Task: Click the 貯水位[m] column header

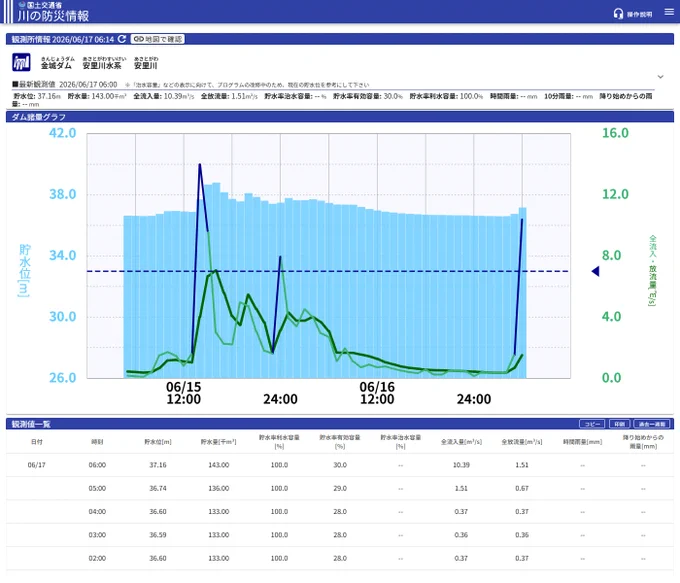Action: click(x=158, y=442)
